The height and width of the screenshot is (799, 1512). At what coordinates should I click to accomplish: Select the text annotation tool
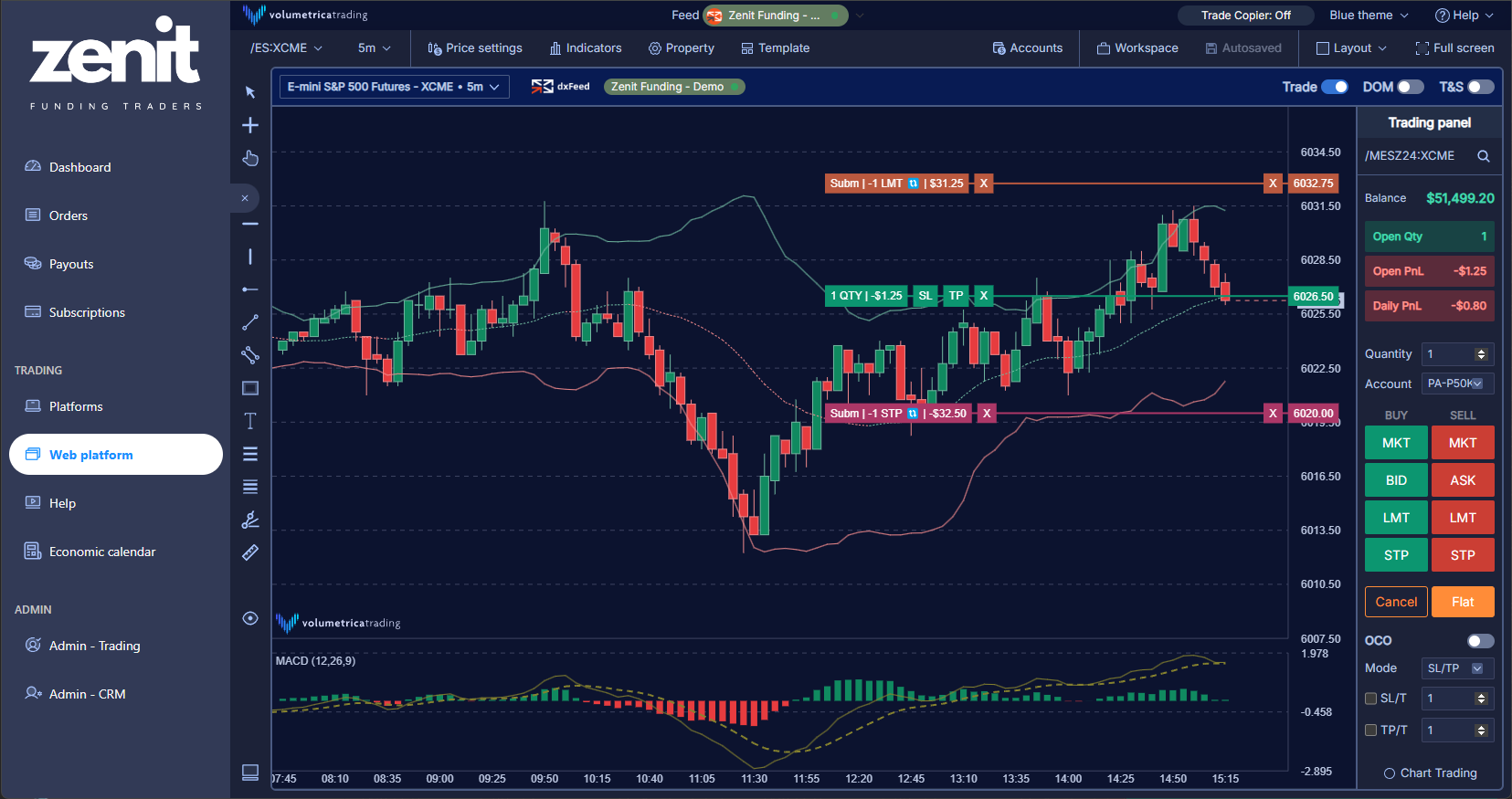point(250,421)
